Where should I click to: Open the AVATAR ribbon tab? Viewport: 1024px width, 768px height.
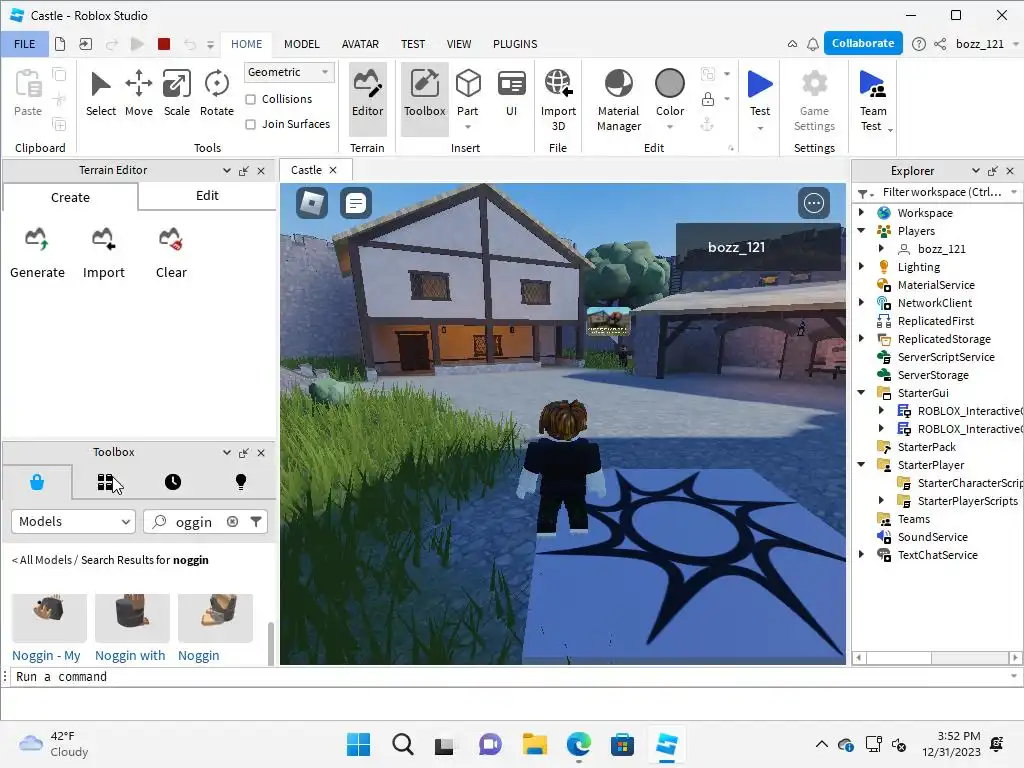(360, 44)
